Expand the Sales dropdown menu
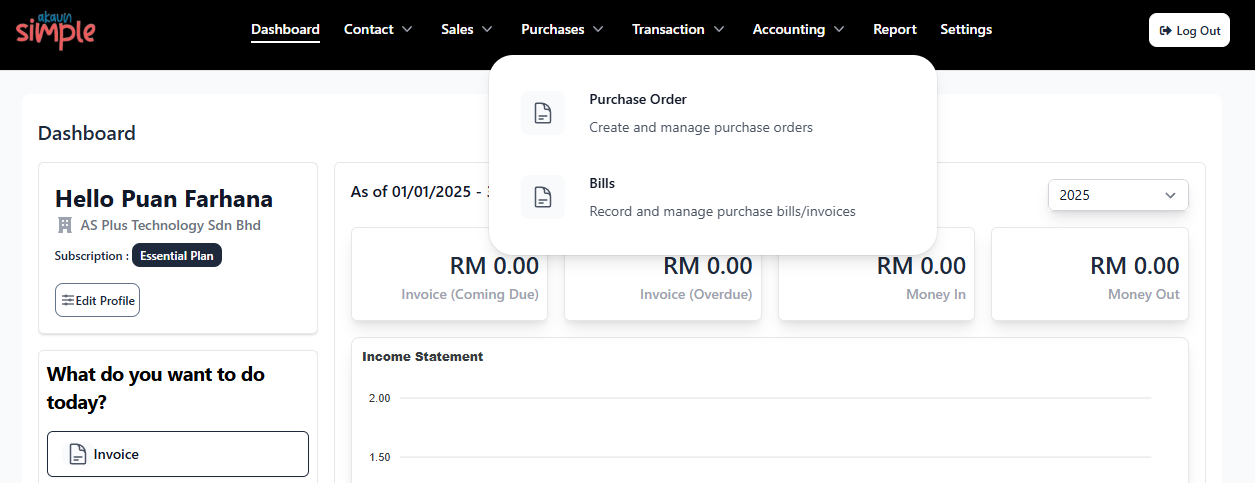 pyautogui.click(x=467, y=29)
